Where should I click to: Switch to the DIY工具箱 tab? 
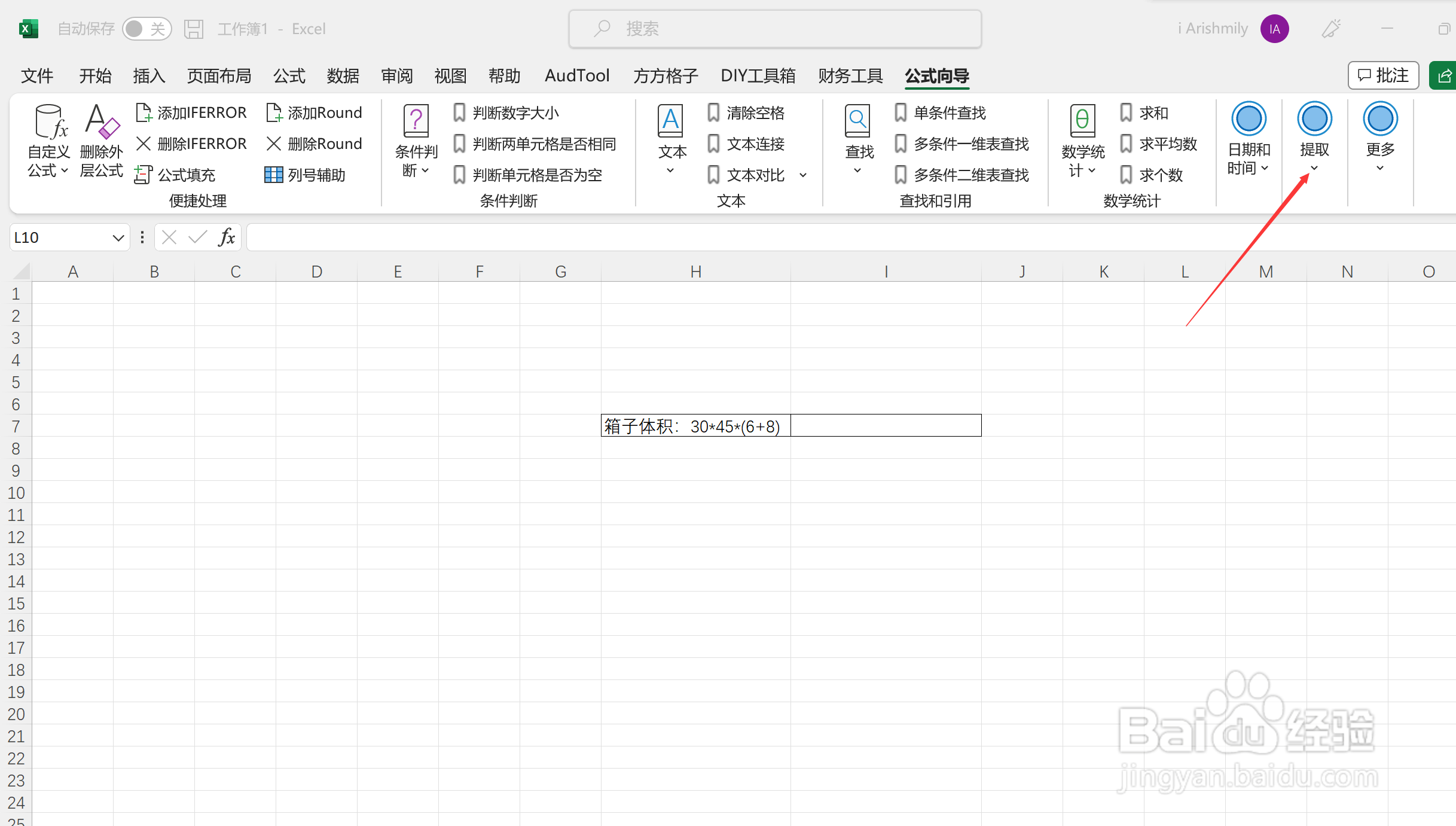tap(758, 76)
